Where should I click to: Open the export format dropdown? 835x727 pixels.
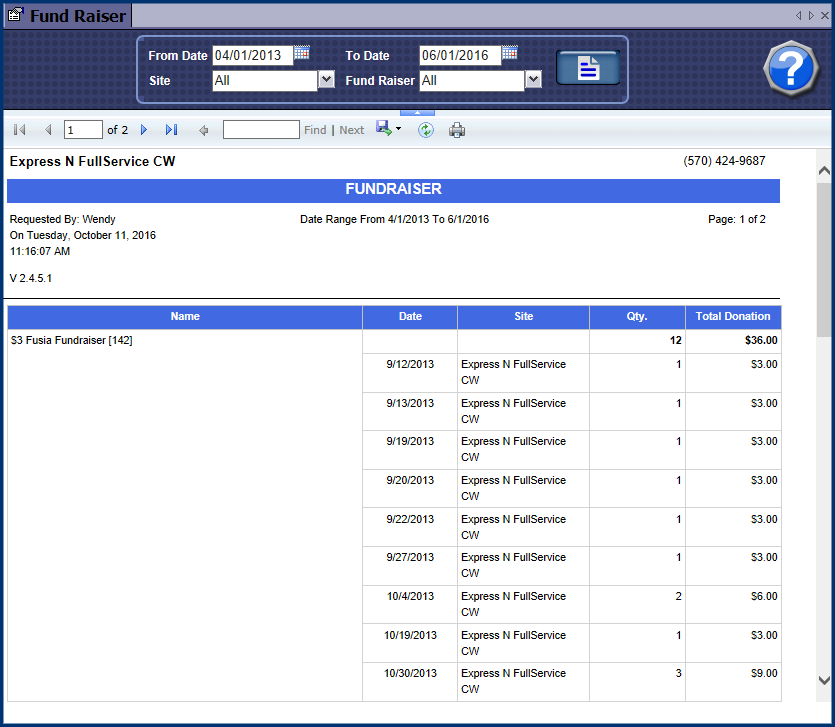[398, 130]
